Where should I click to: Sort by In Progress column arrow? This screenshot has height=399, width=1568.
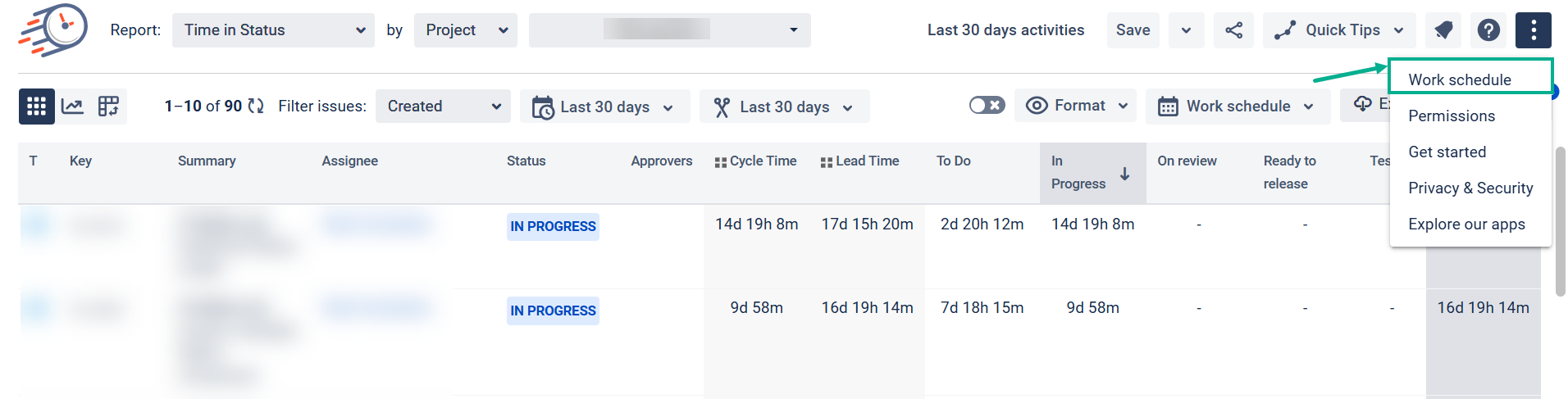click(1124, 174)
